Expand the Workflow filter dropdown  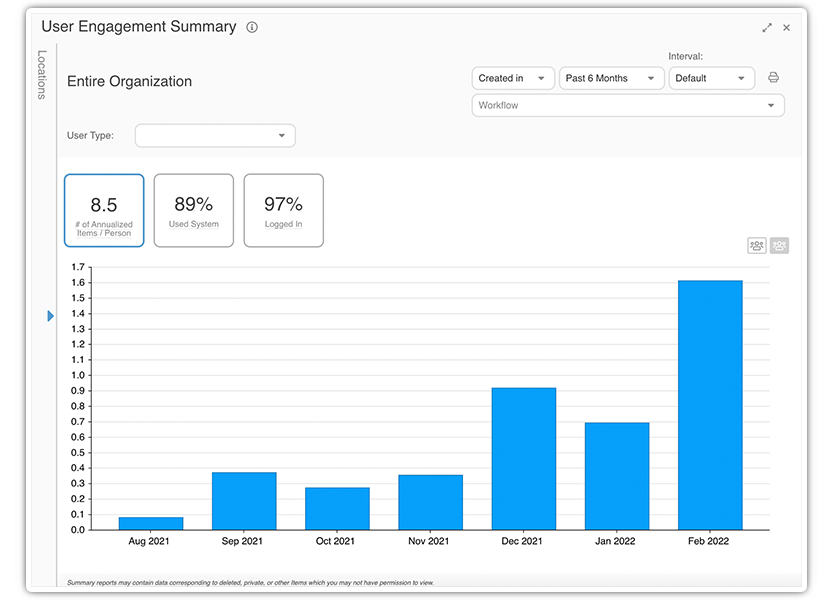click(x=627, y=105)
